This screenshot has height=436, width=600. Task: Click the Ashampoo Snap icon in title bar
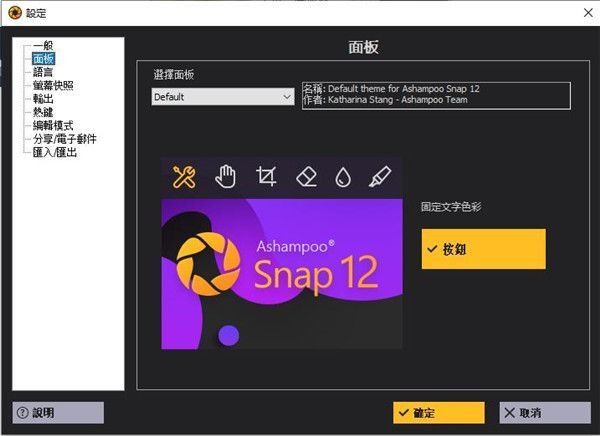tap(15, 13)
